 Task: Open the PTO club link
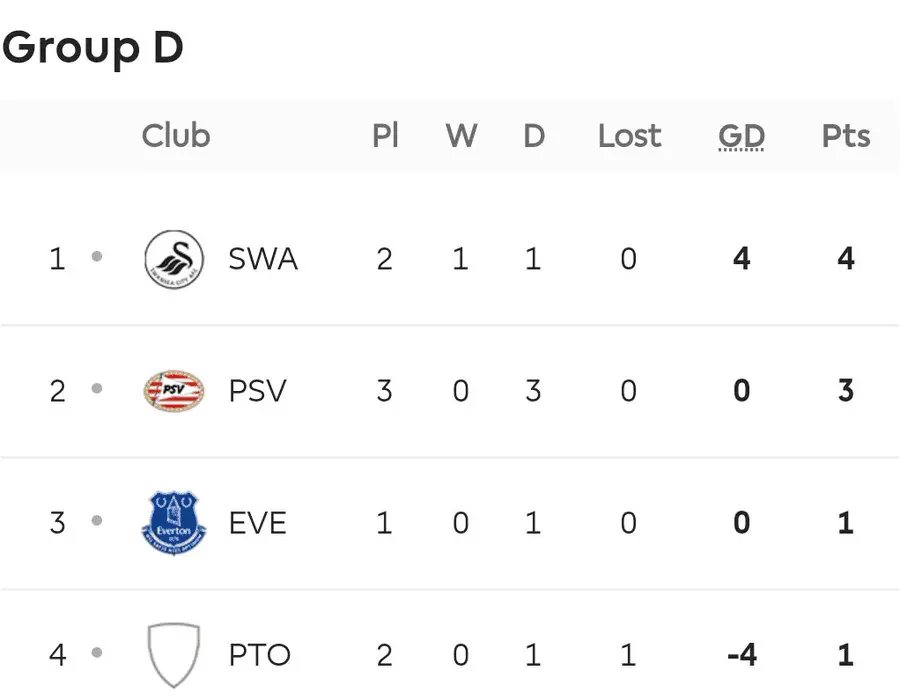pos(259,655)
